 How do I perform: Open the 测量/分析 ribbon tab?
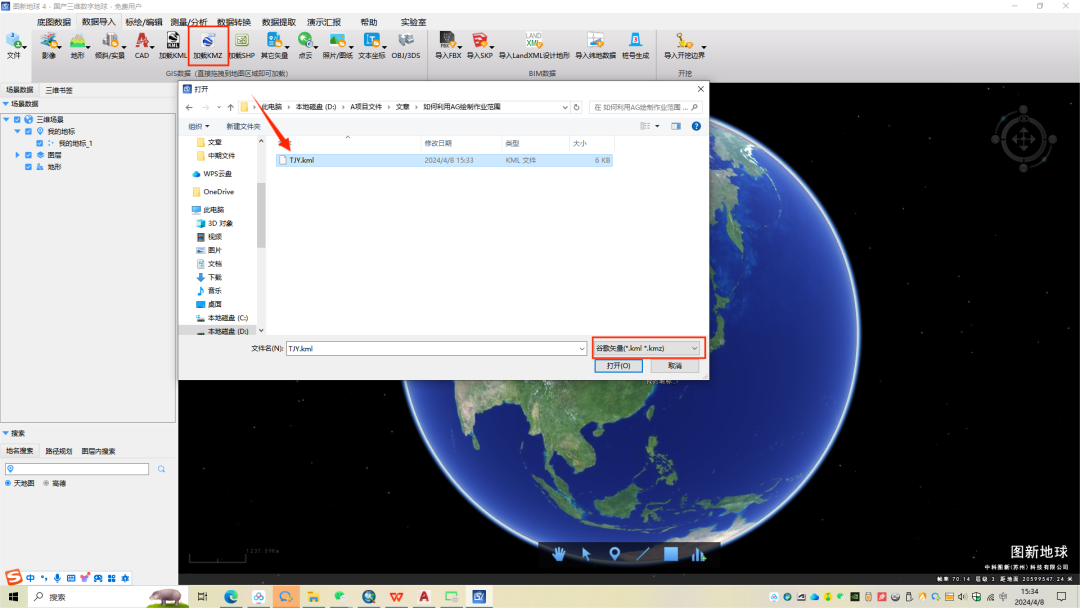tap(189, 22)
